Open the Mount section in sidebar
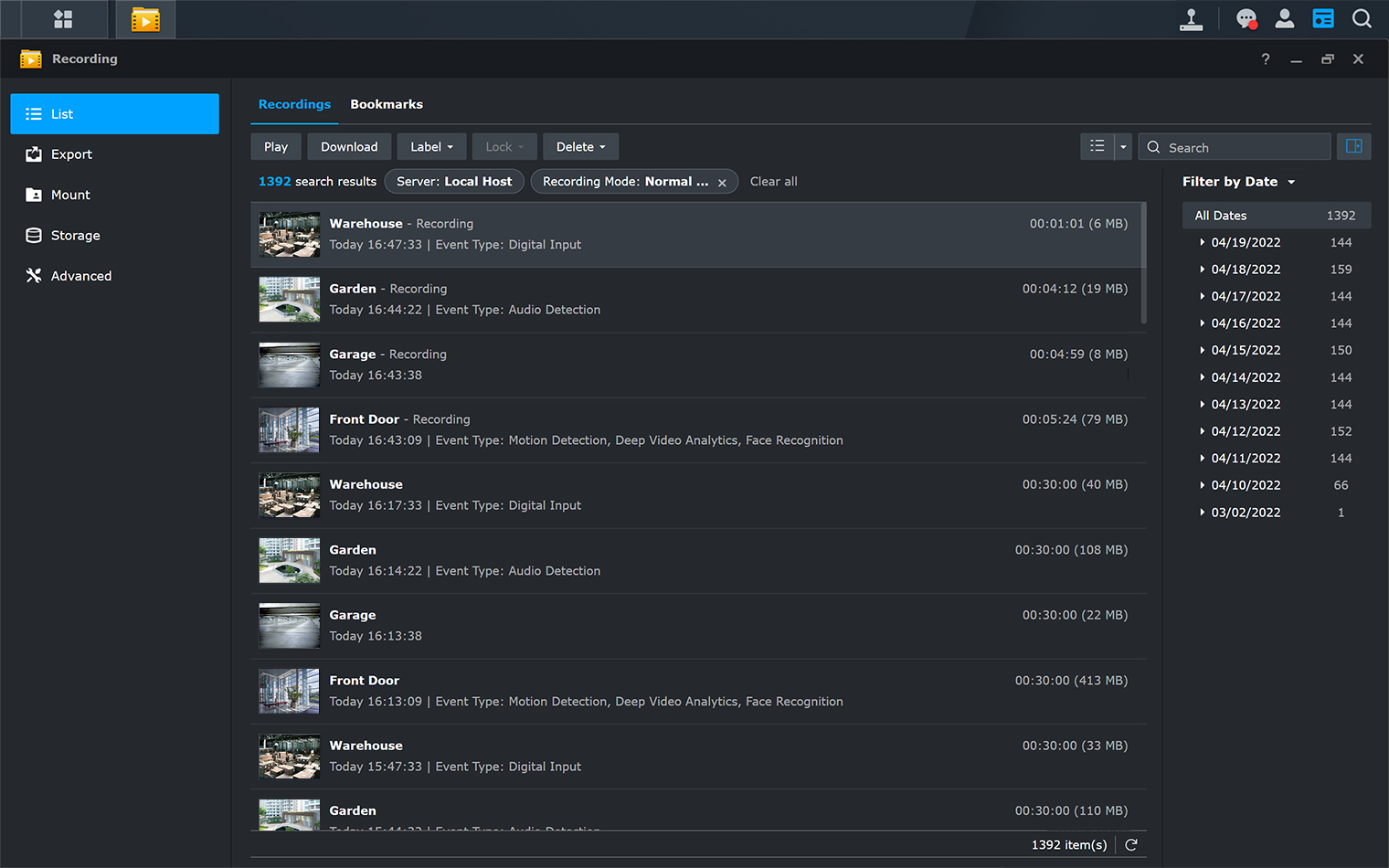Screen dimensions: 1389x868 pos(72,195)
